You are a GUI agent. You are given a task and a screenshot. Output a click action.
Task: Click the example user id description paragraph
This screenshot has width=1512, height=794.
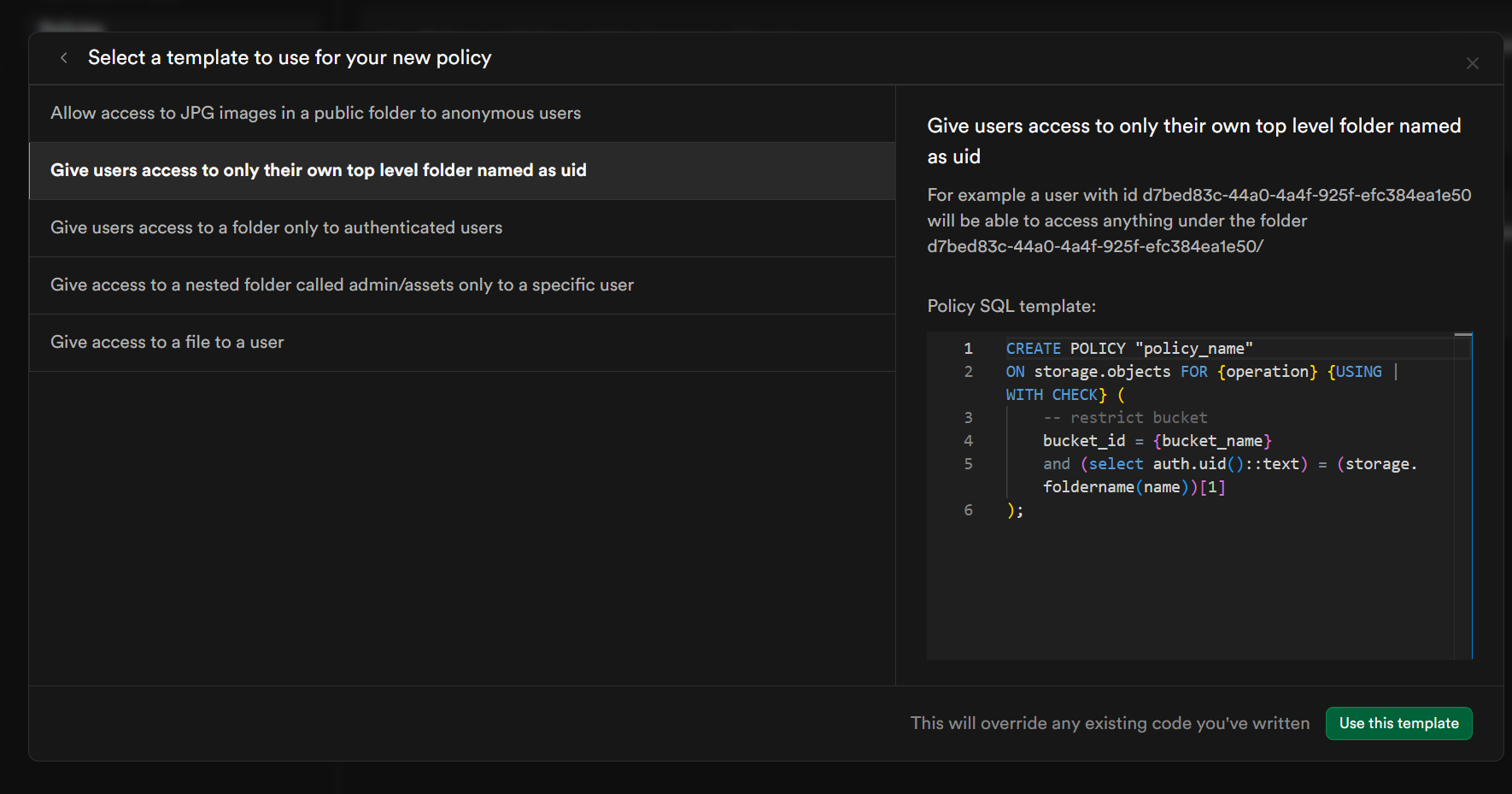(1198, 221)
